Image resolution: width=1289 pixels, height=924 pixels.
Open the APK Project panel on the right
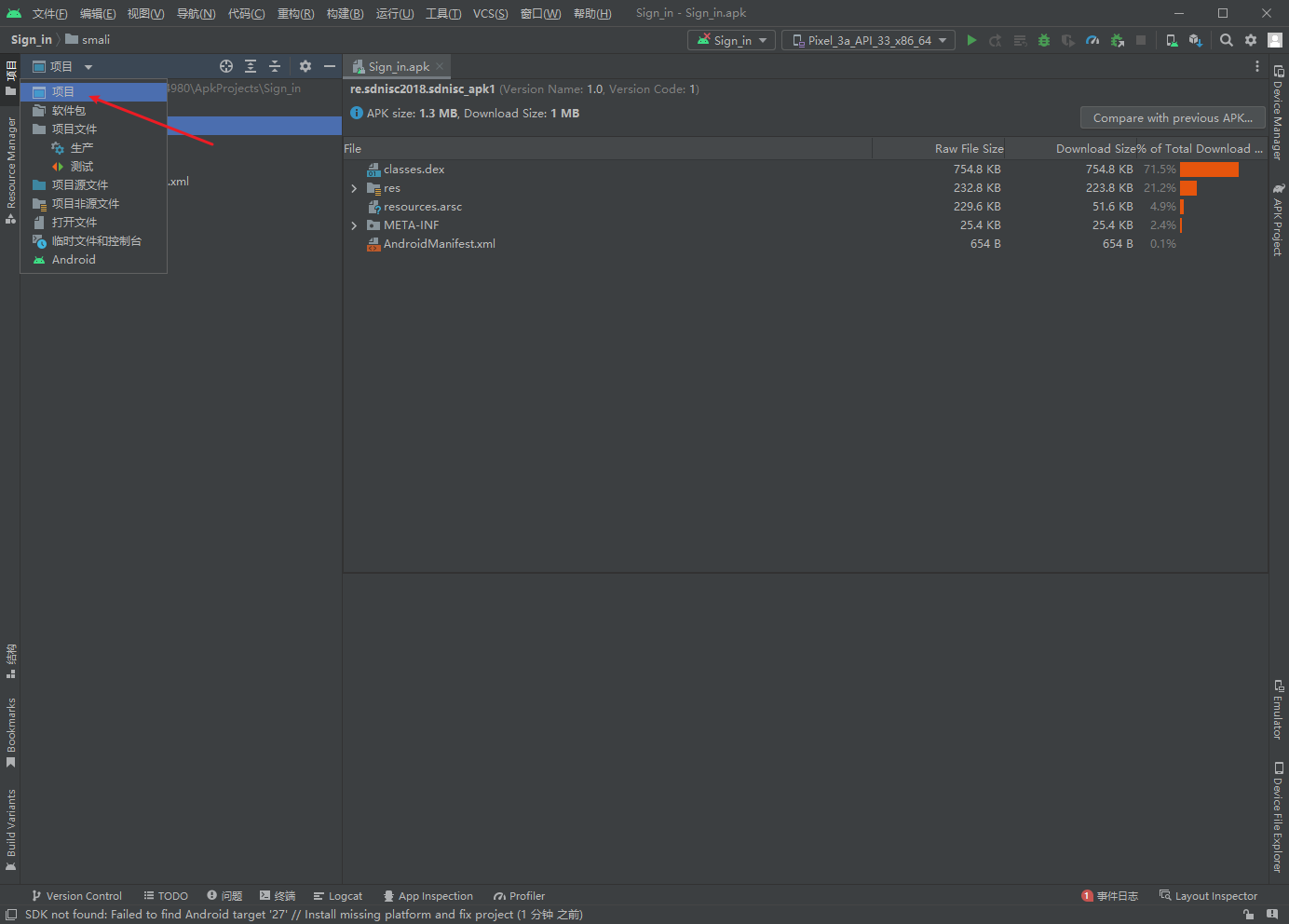1279,219
